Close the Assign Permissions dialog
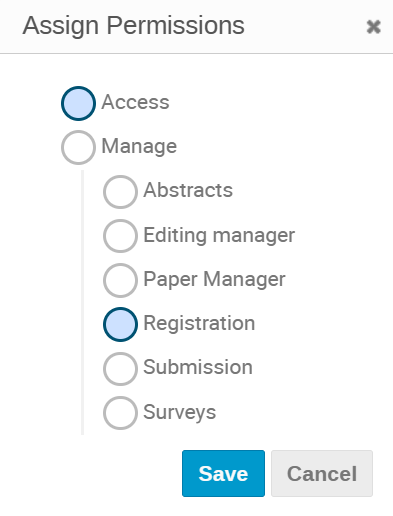The width and height of the screenshot is (393, 516). [x=373, y=27]
